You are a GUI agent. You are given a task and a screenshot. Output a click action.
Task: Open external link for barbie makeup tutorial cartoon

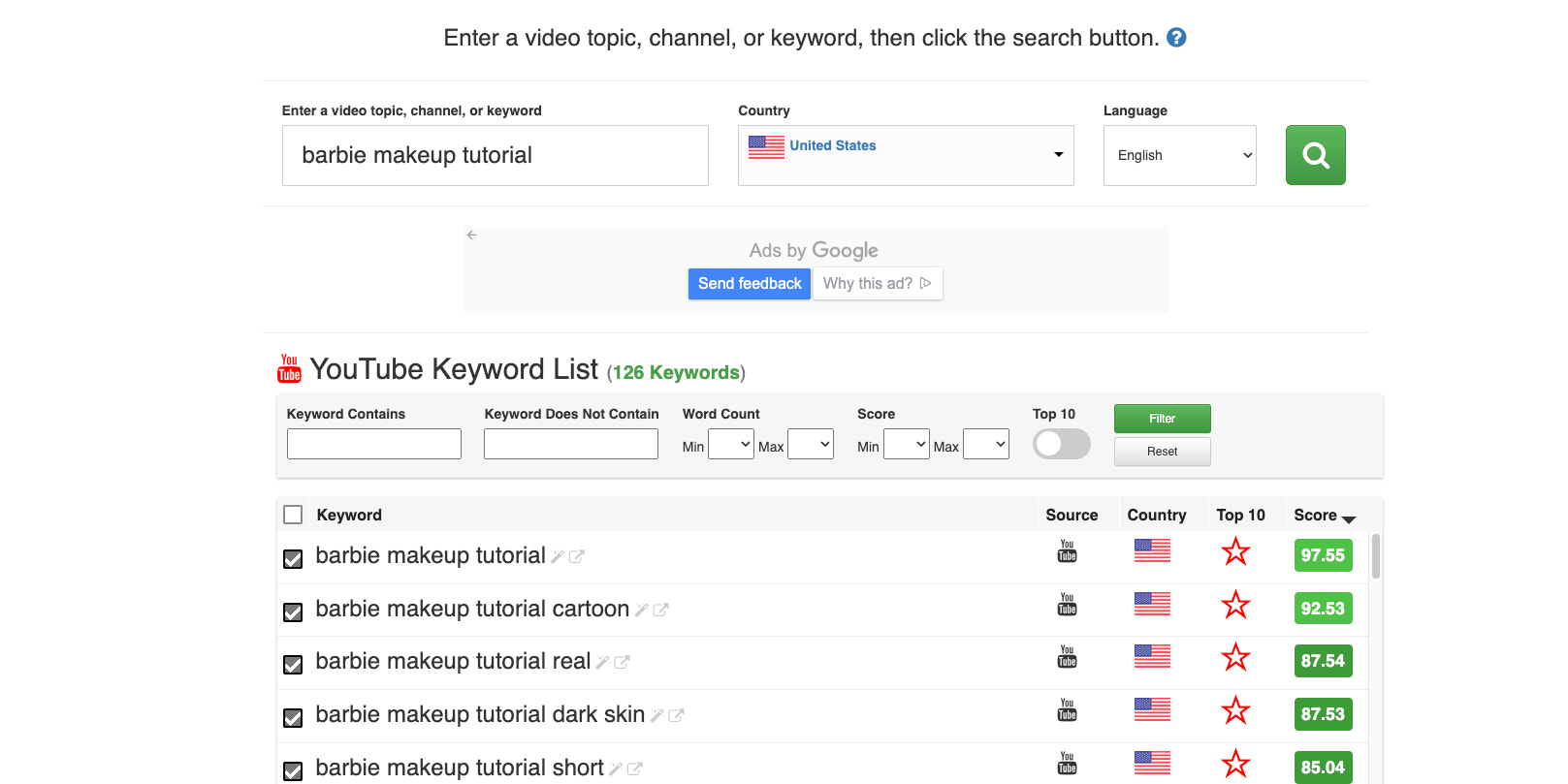coord(660,610)
